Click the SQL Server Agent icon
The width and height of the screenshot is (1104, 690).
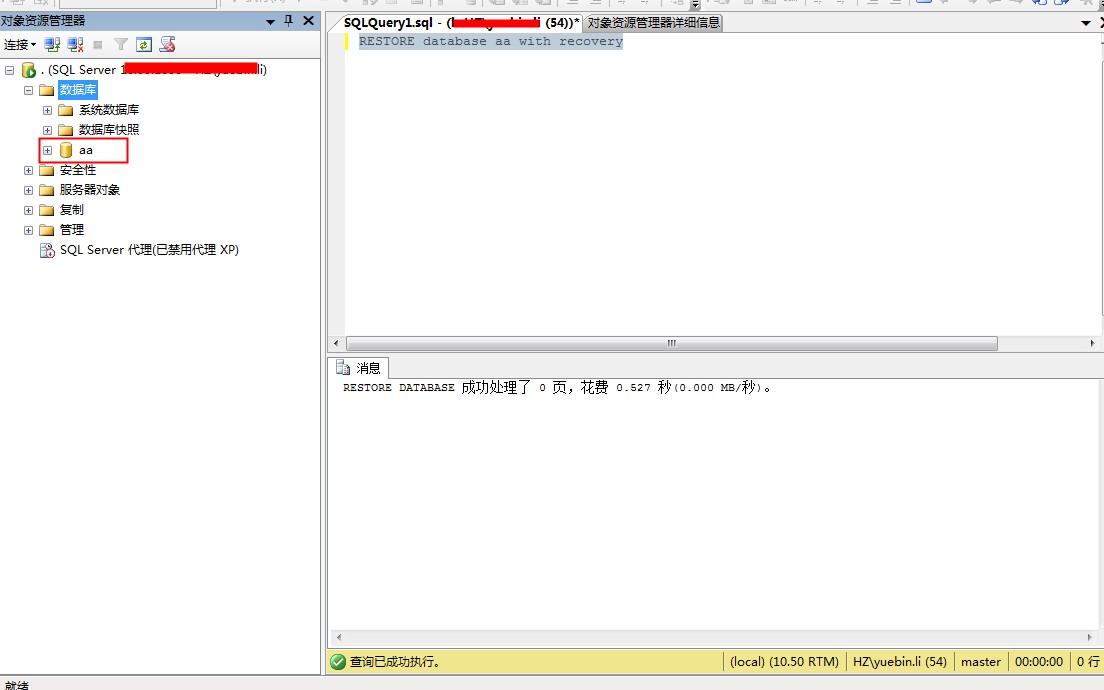(x=47, y=250)
